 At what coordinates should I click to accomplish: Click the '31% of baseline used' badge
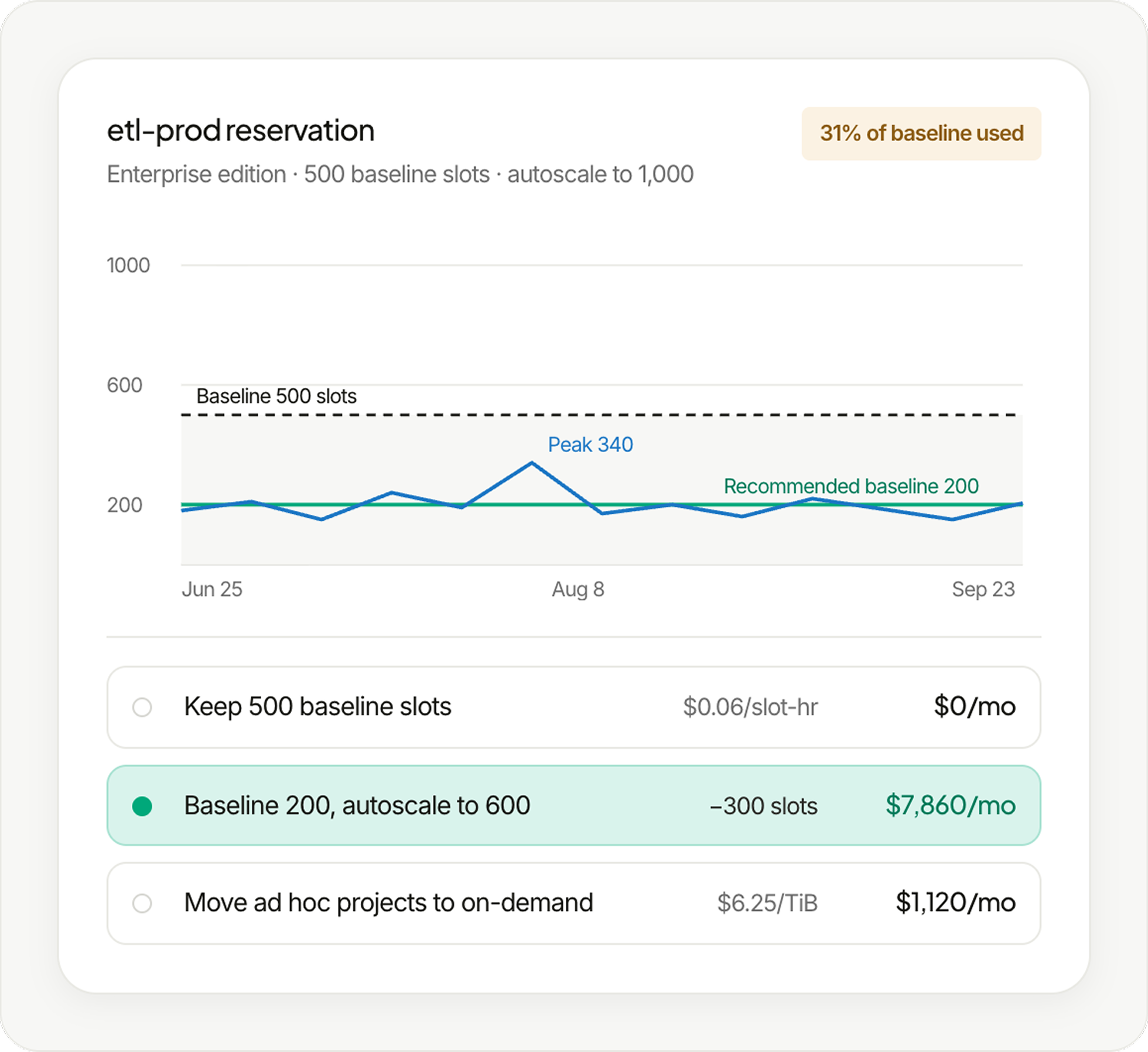(921, 134)
